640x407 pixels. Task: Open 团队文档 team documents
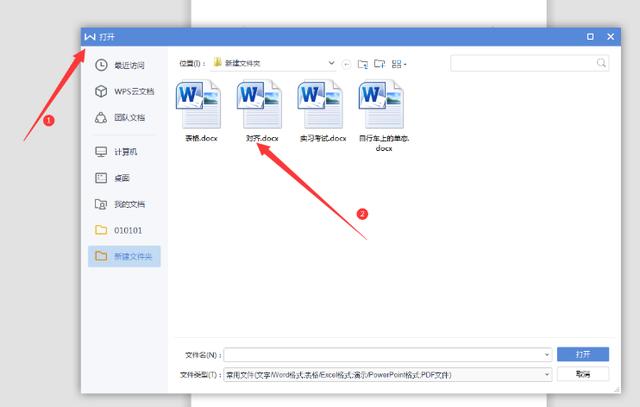coord(120,118)
